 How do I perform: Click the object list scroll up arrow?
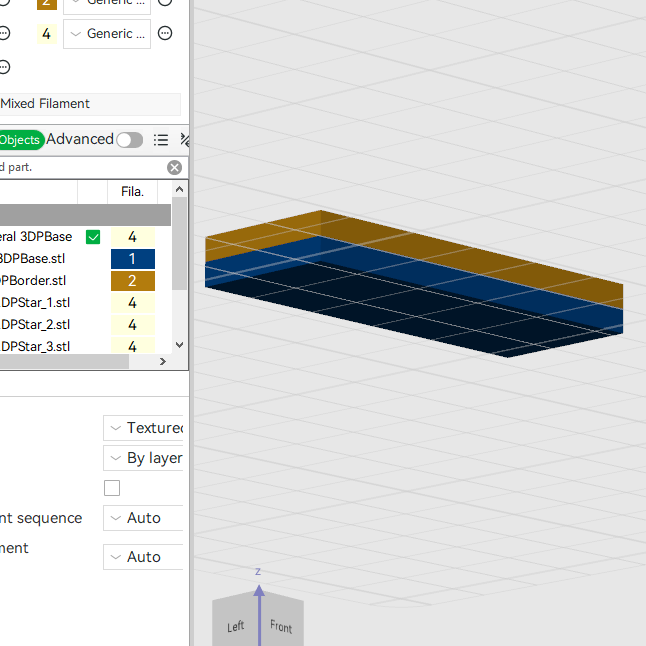(x=179, y=189)
